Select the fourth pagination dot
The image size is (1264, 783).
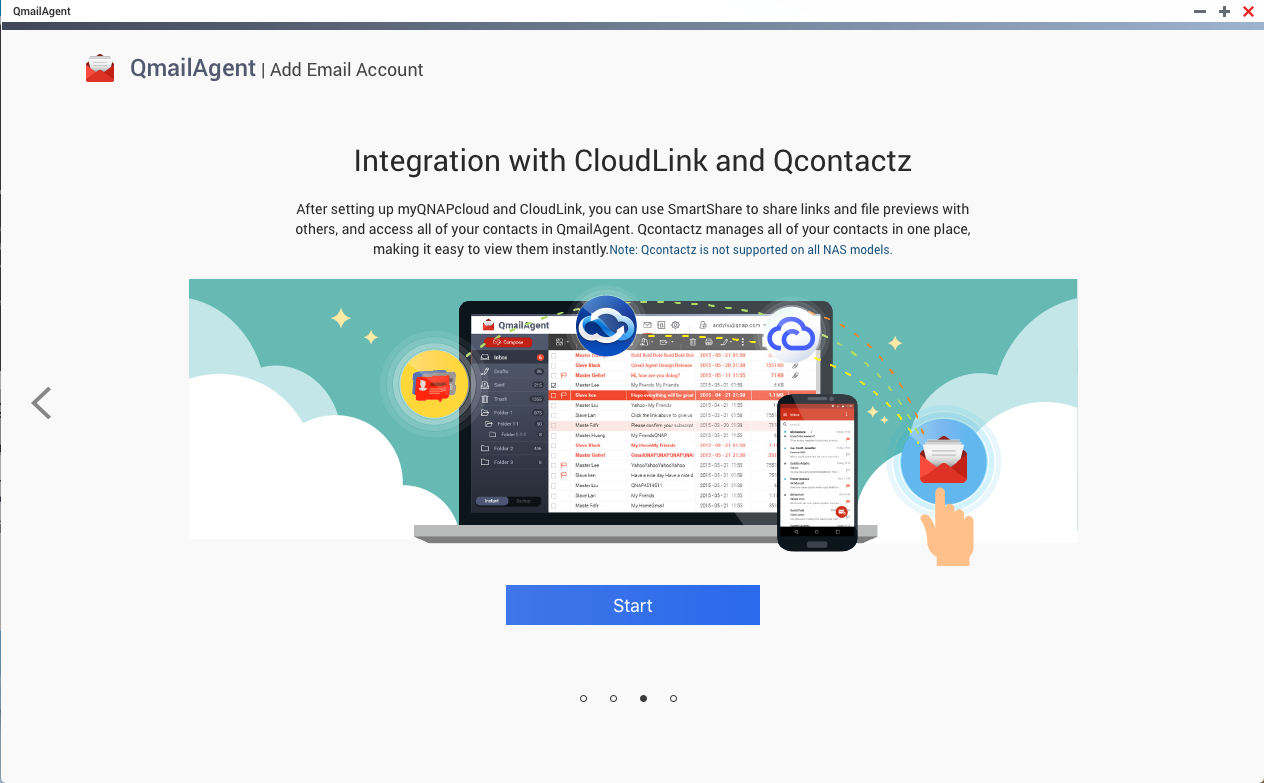click(673, 698)
